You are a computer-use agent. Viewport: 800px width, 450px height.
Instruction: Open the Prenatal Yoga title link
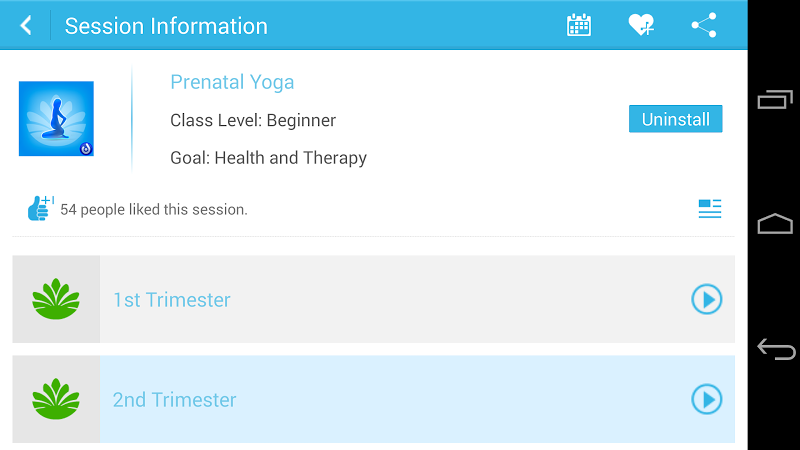(x=232, y=82)
